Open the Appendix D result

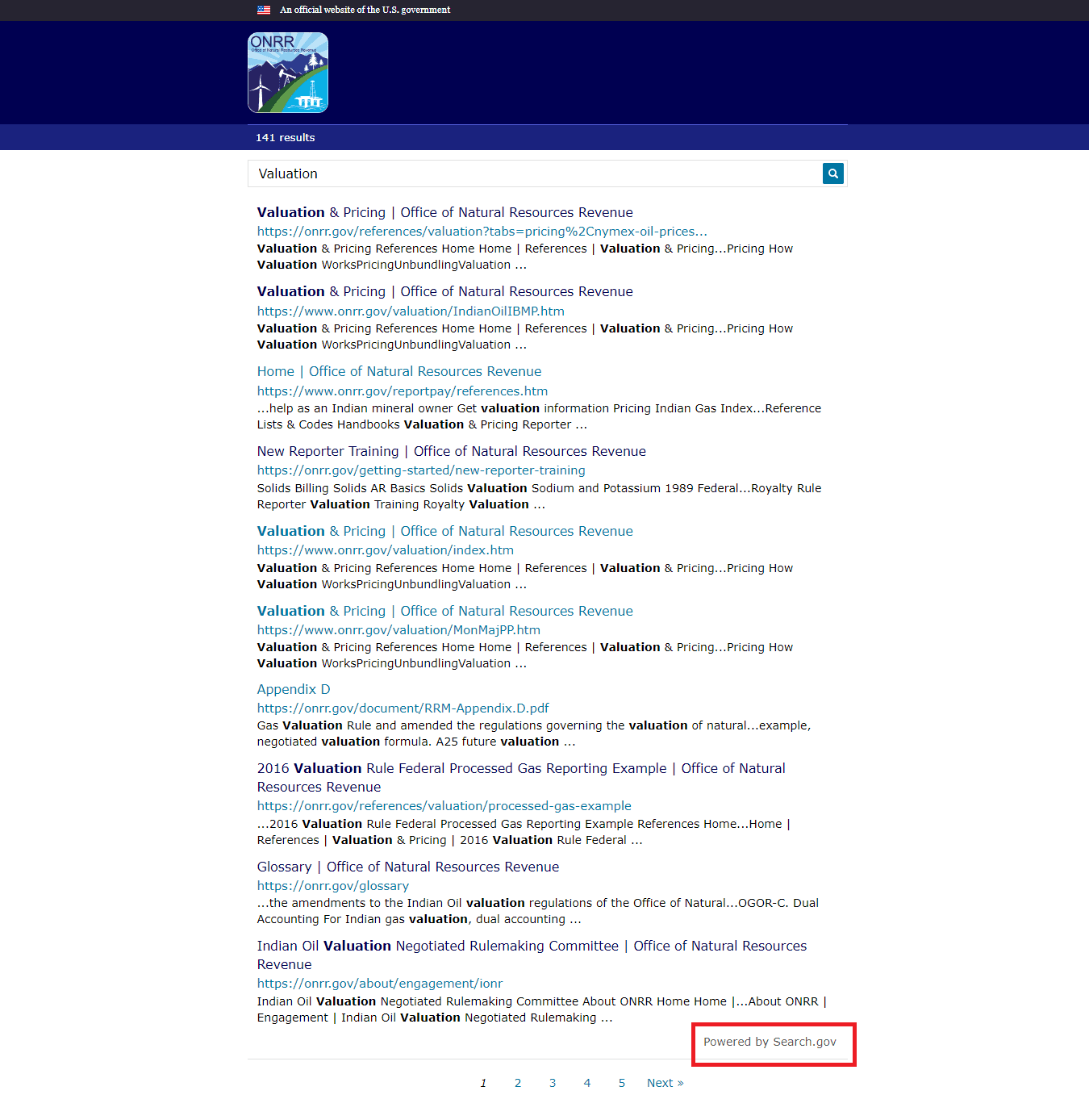[294, 689]
